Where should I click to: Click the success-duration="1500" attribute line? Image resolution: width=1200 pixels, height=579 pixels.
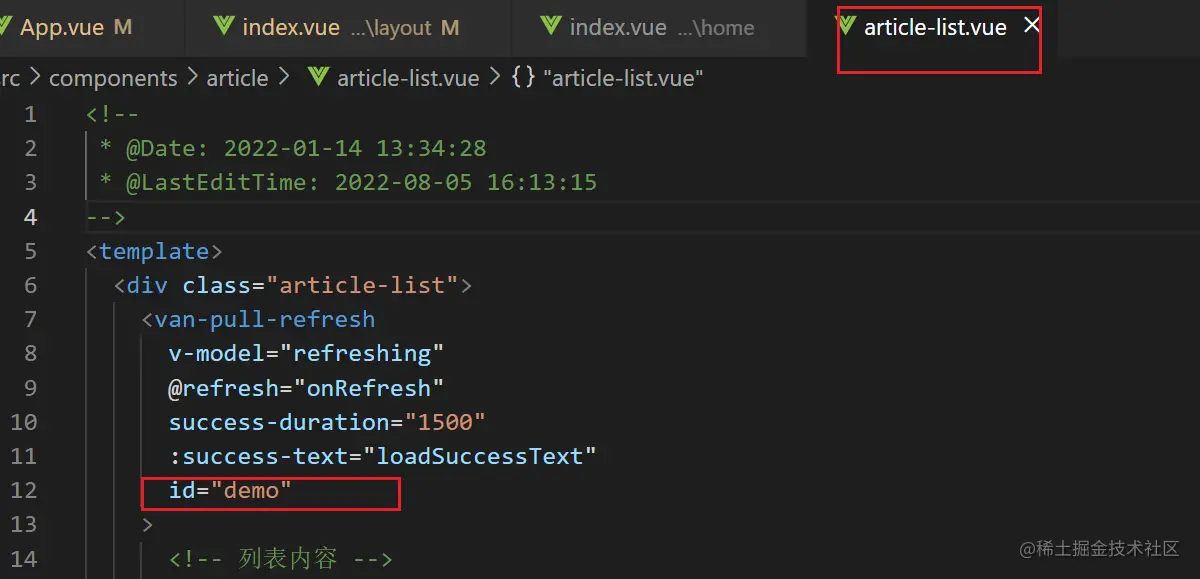coord(327,422)
